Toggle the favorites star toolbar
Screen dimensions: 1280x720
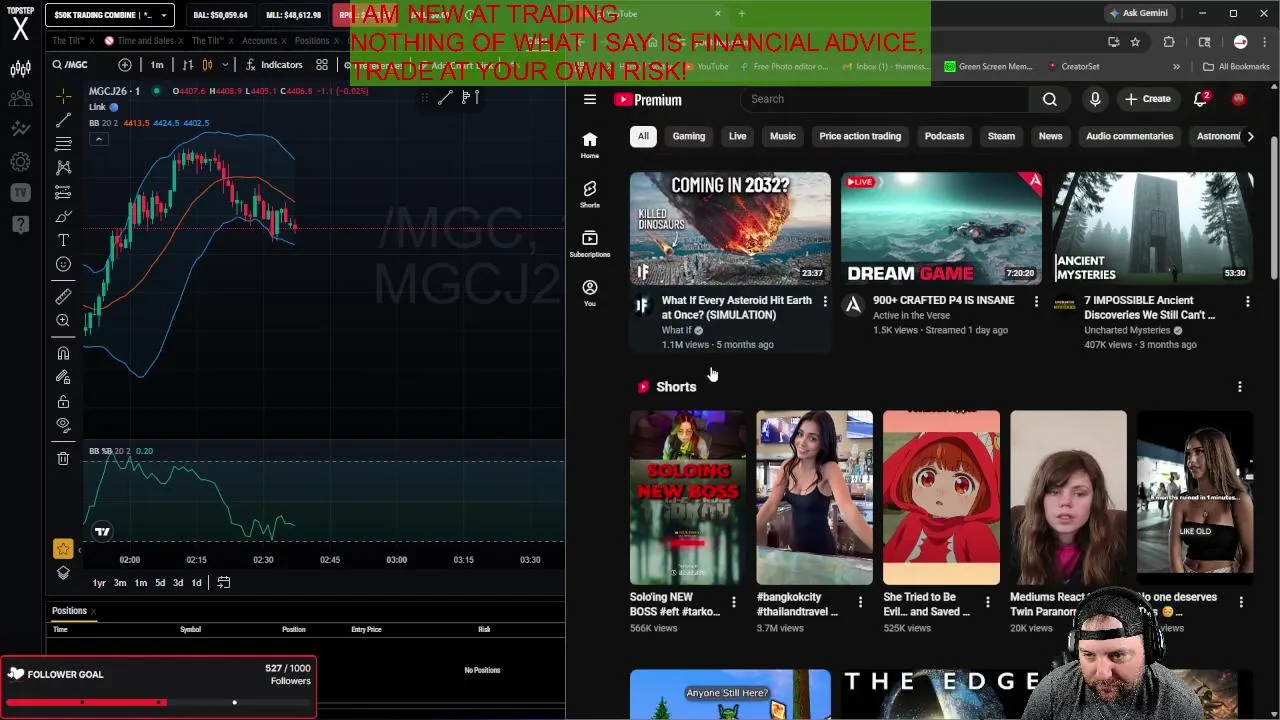tap(63, 548)
